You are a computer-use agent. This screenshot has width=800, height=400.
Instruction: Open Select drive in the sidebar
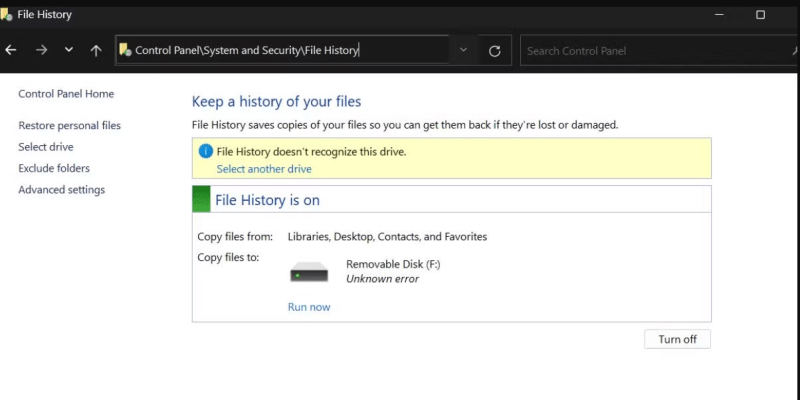coord(46,147)
